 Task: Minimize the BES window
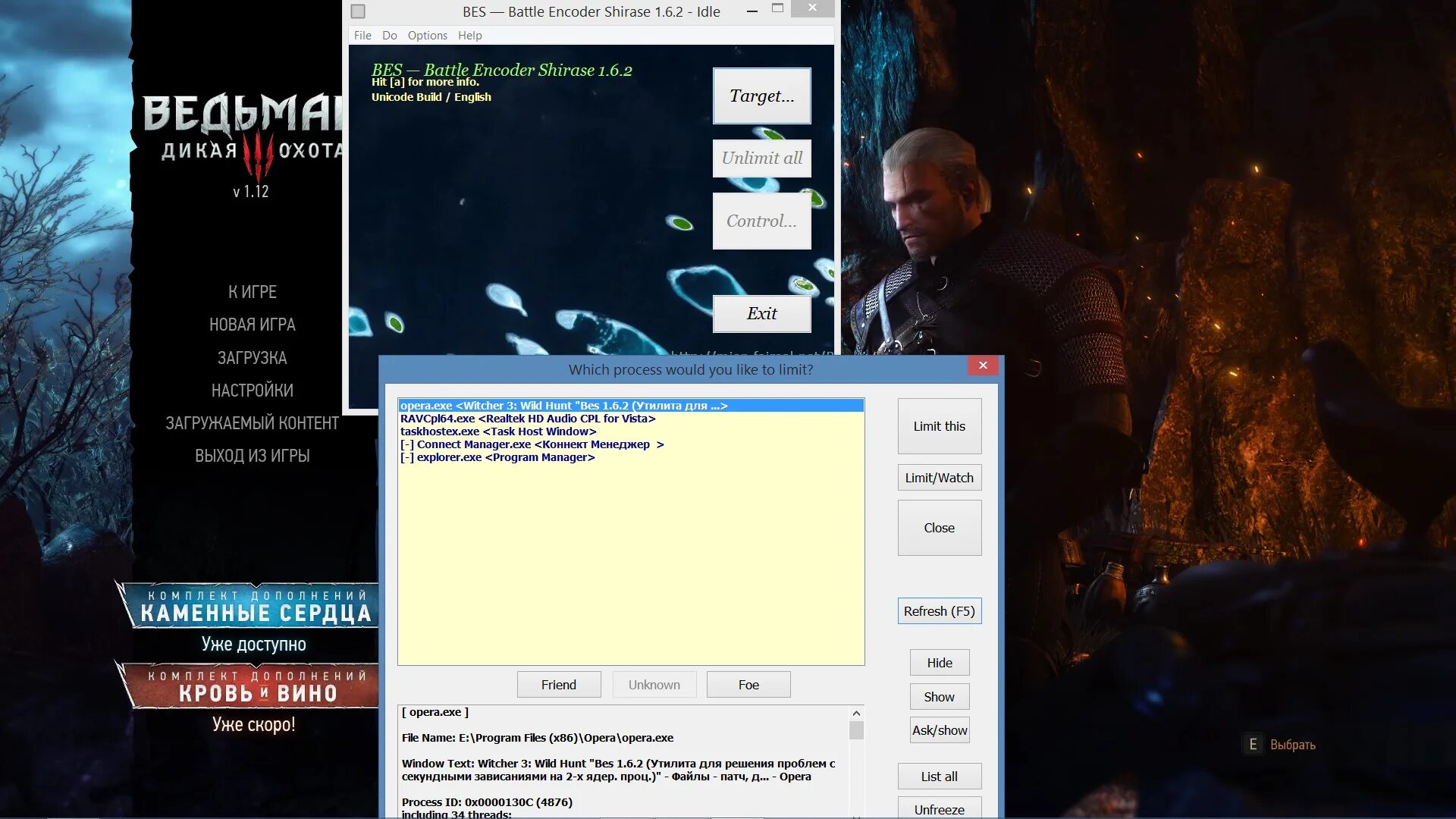click(752, 11)
